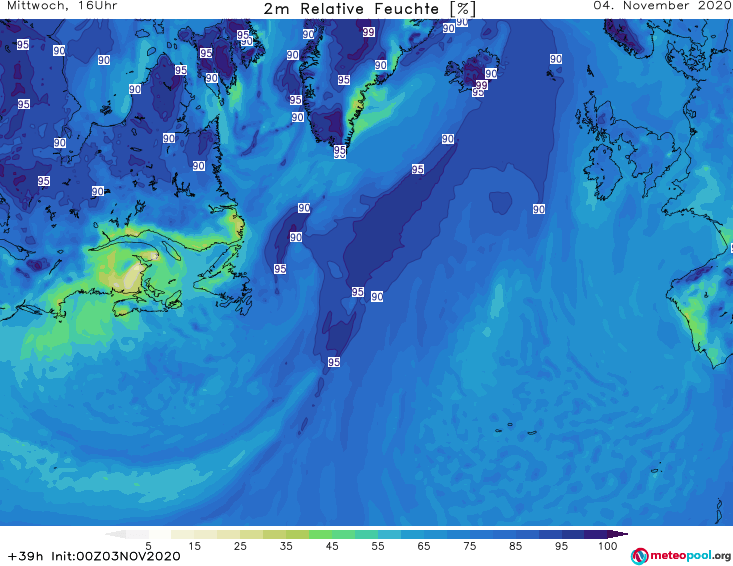
Task: Click the legend scale value '5'
Action: [148, 546]
